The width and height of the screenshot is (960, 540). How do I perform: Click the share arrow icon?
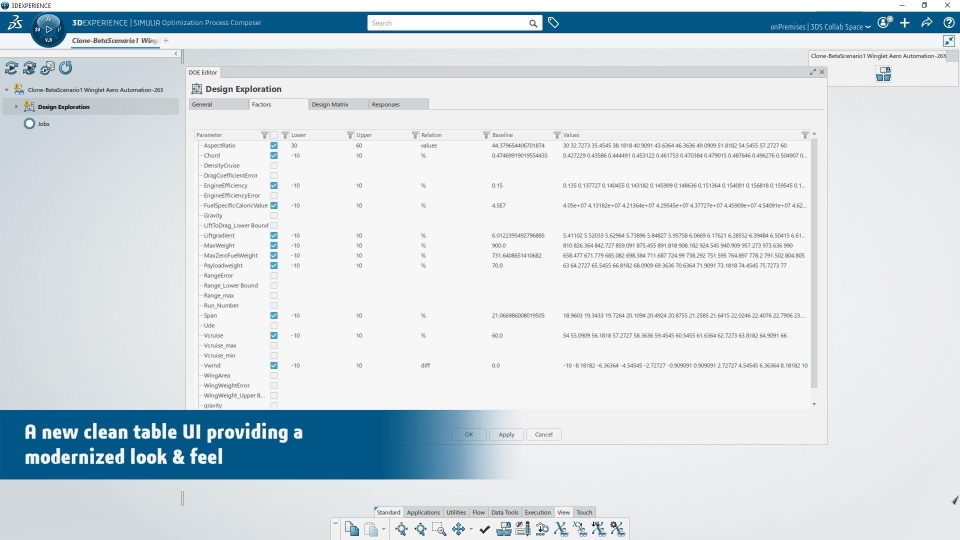click(926, 23)
